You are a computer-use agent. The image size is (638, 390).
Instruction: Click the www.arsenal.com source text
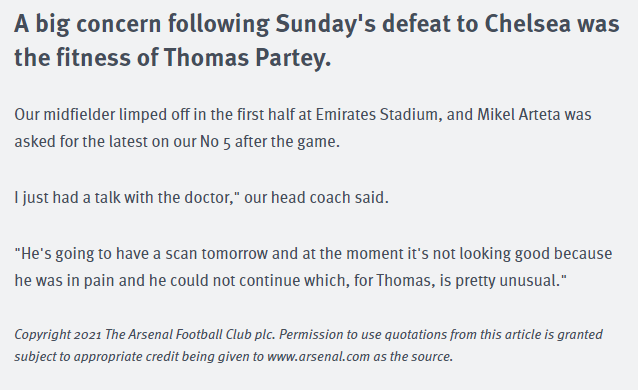319,357
